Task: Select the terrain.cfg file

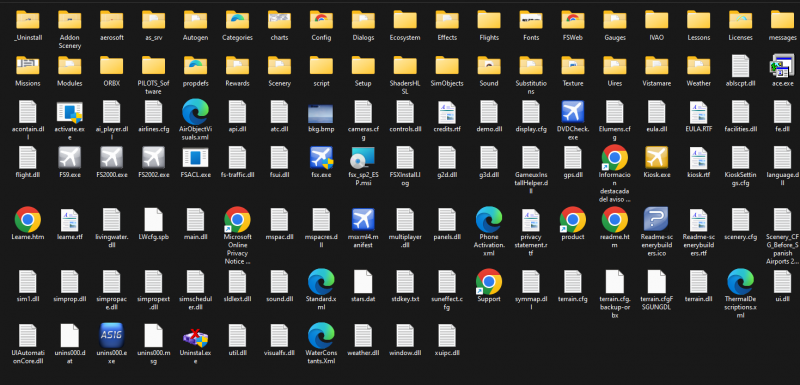Action: click(x=572, y=281)
